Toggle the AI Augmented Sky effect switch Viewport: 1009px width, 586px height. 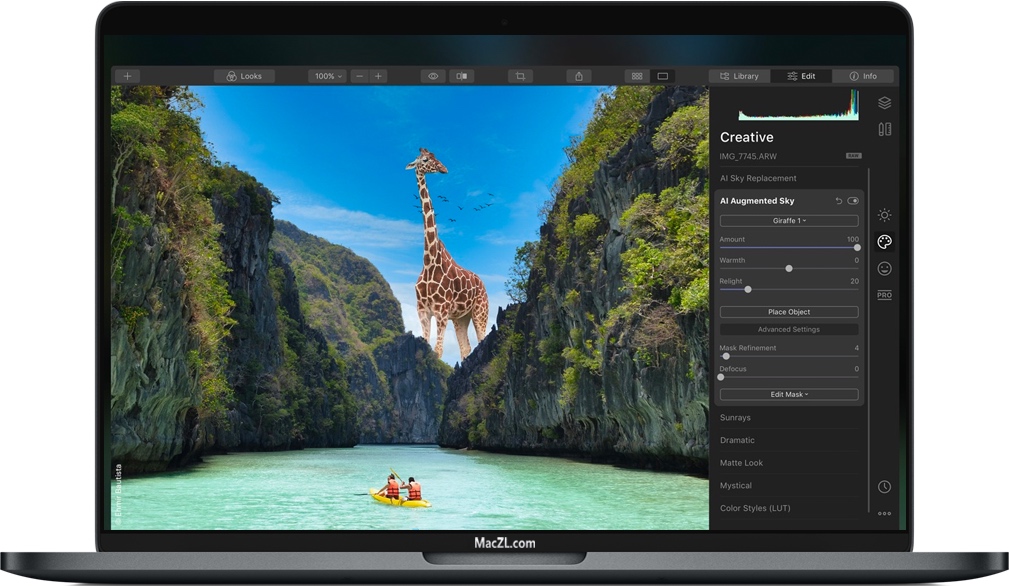(x=853, y=201)
